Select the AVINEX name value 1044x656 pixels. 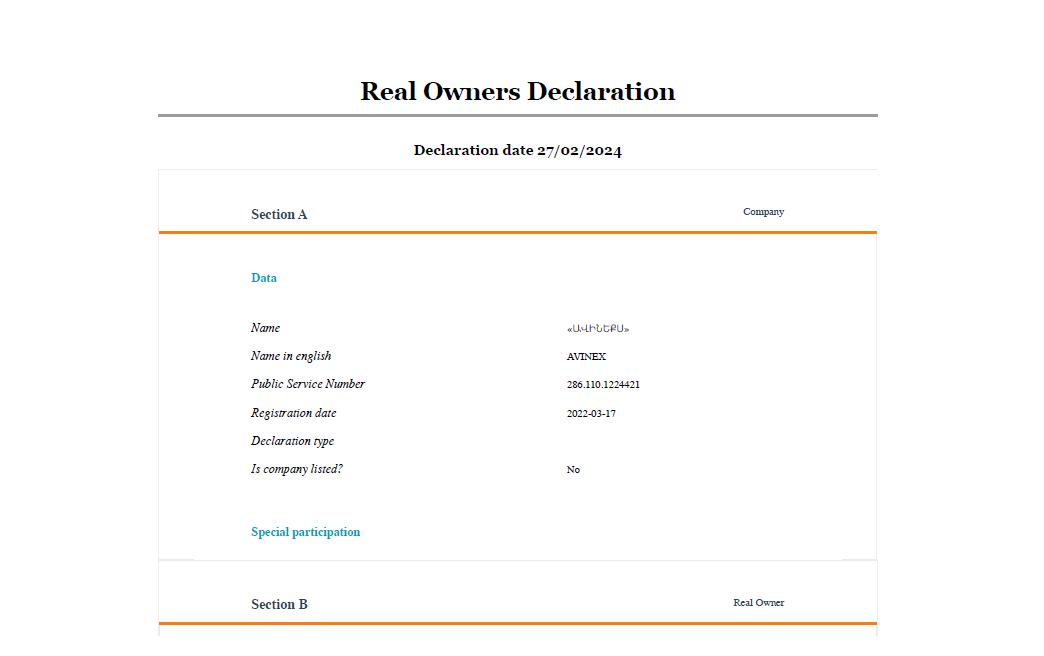586,357
